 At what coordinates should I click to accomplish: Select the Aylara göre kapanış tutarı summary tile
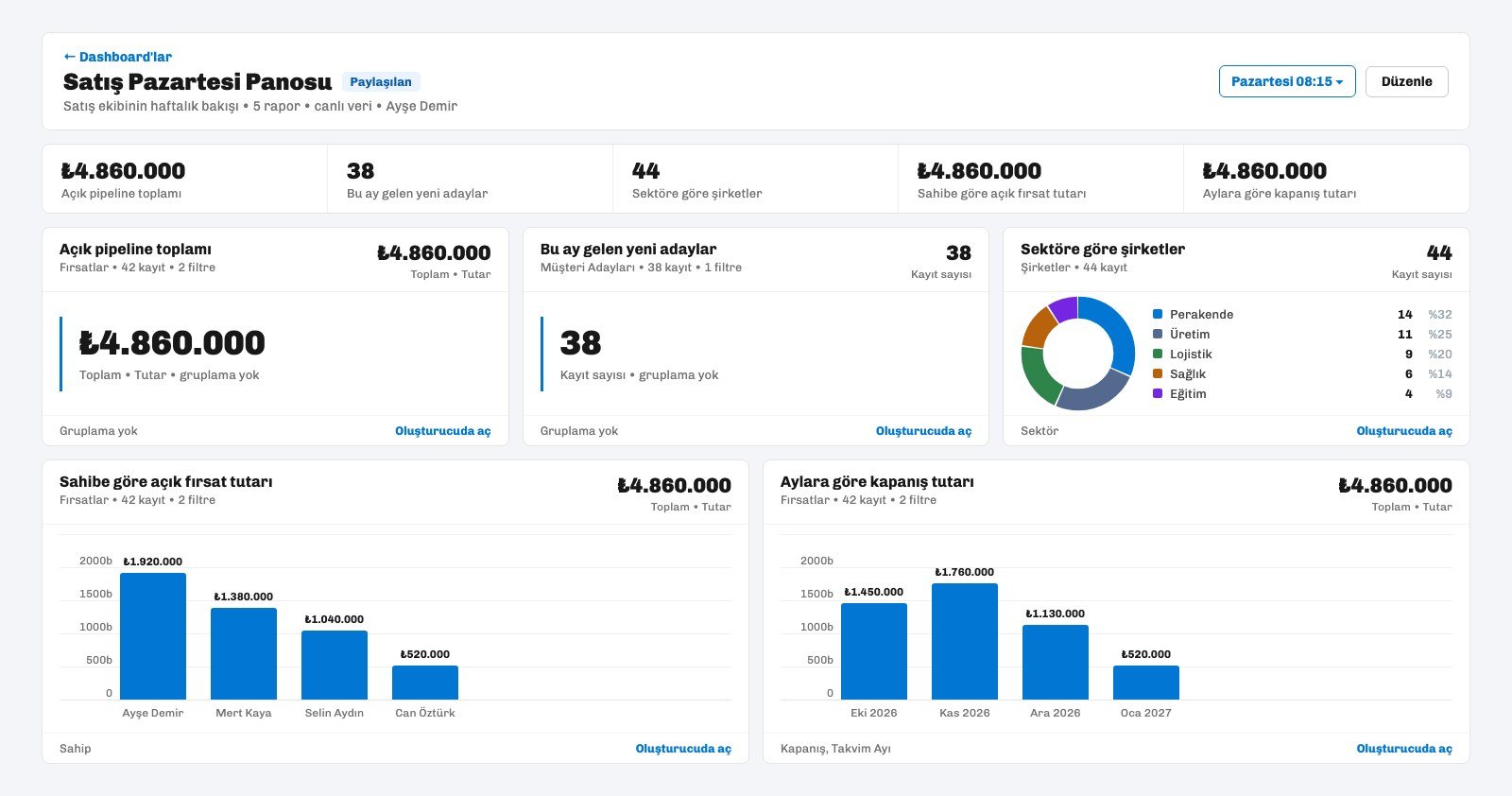coord(1327,179)
